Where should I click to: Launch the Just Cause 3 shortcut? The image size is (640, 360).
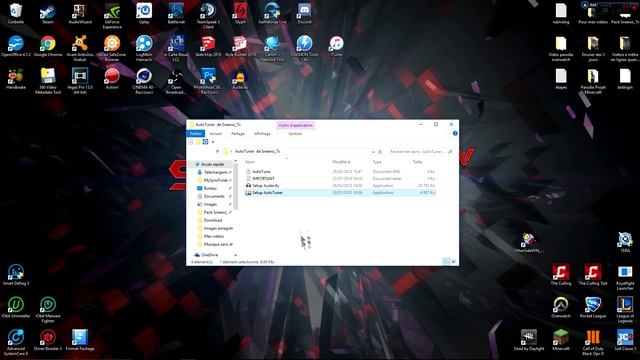click(625, 340)
